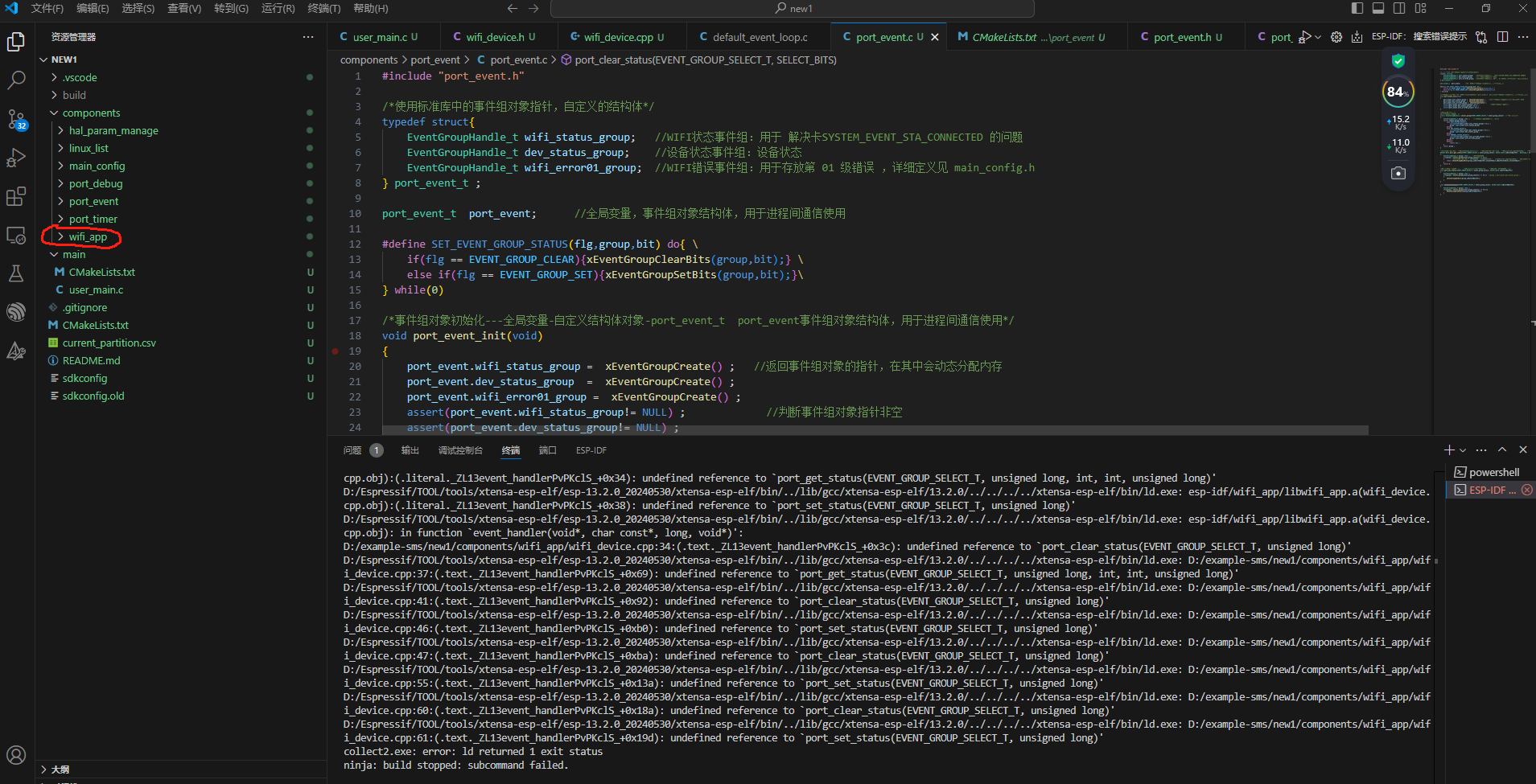Split the editor to the right

click(x=1502, y=37)
